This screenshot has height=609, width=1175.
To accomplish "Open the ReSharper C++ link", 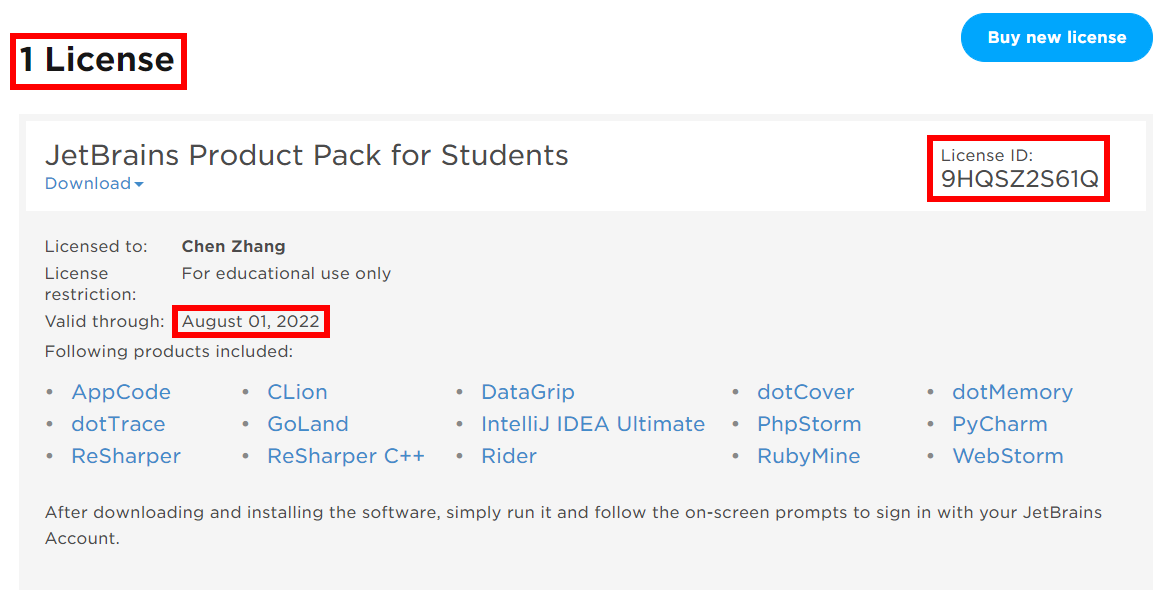I will tap(346, 456).
